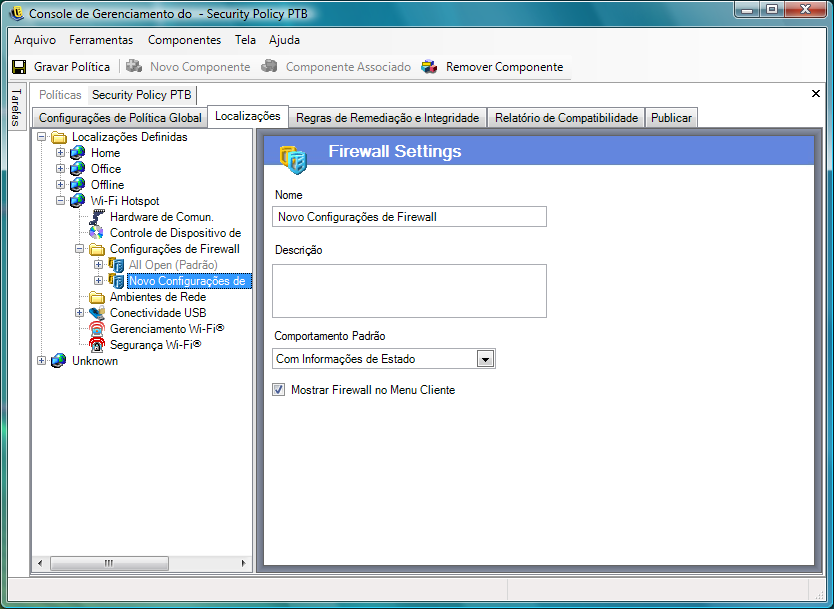Click the Firewall Settings header icon
Screen dimensions: 834x609
click(293, 160)
